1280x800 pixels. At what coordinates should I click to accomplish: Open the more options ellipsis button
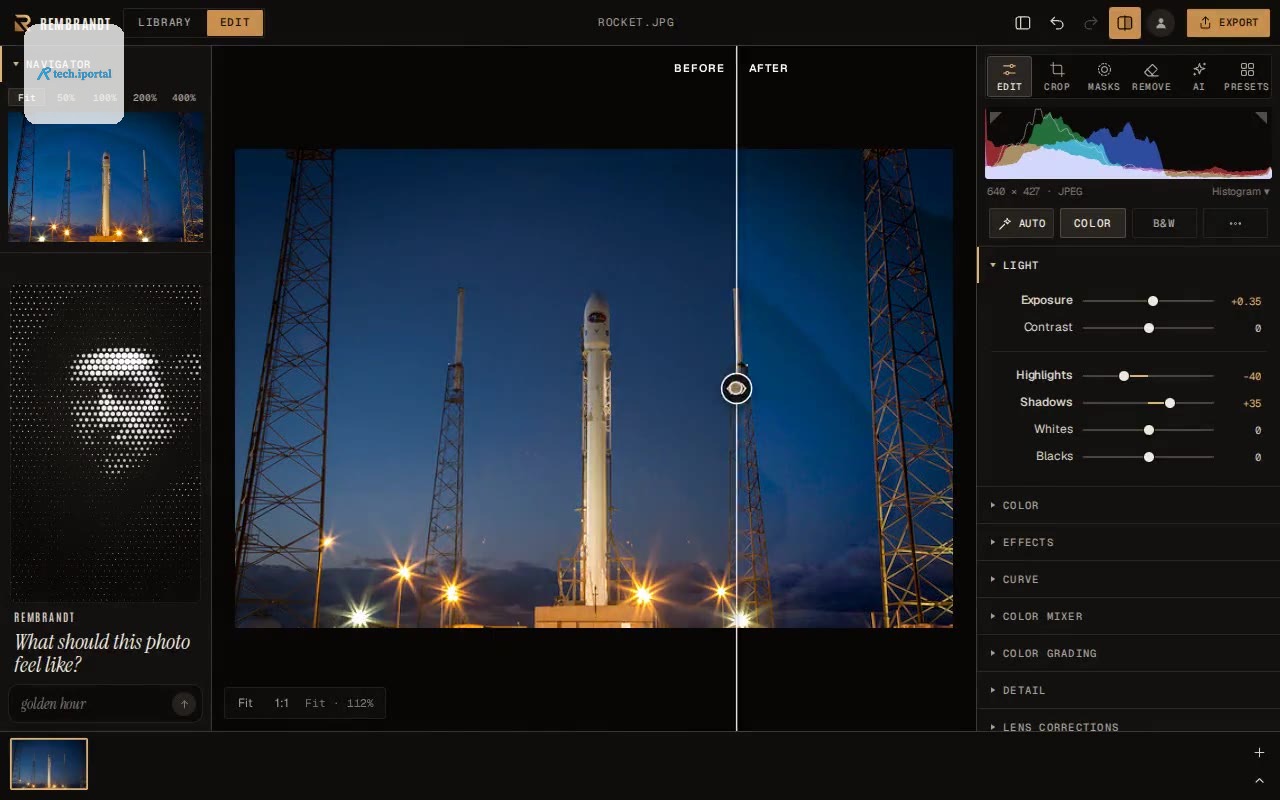coord(1235,223)
